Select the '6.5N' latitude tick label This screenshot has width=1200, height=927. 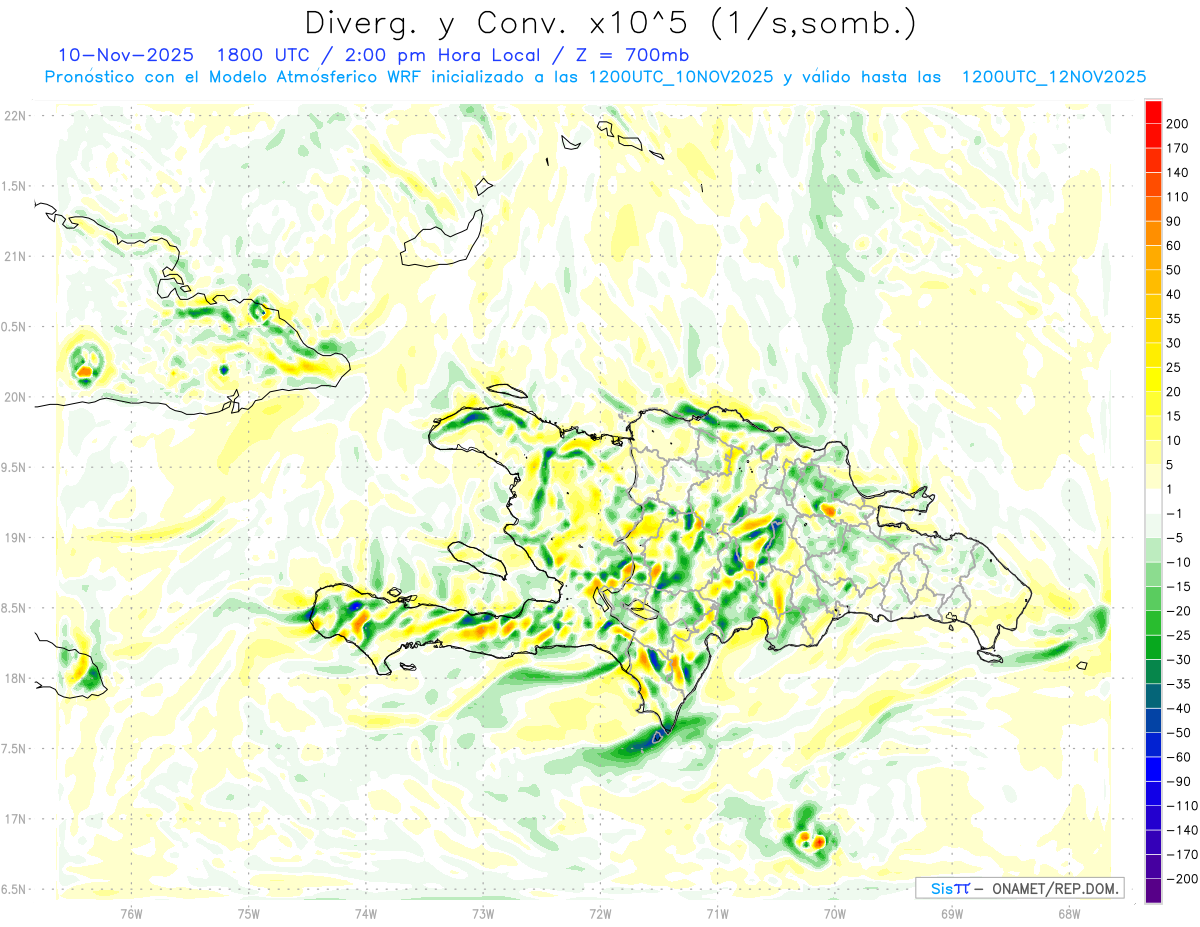tap(14, 890)
